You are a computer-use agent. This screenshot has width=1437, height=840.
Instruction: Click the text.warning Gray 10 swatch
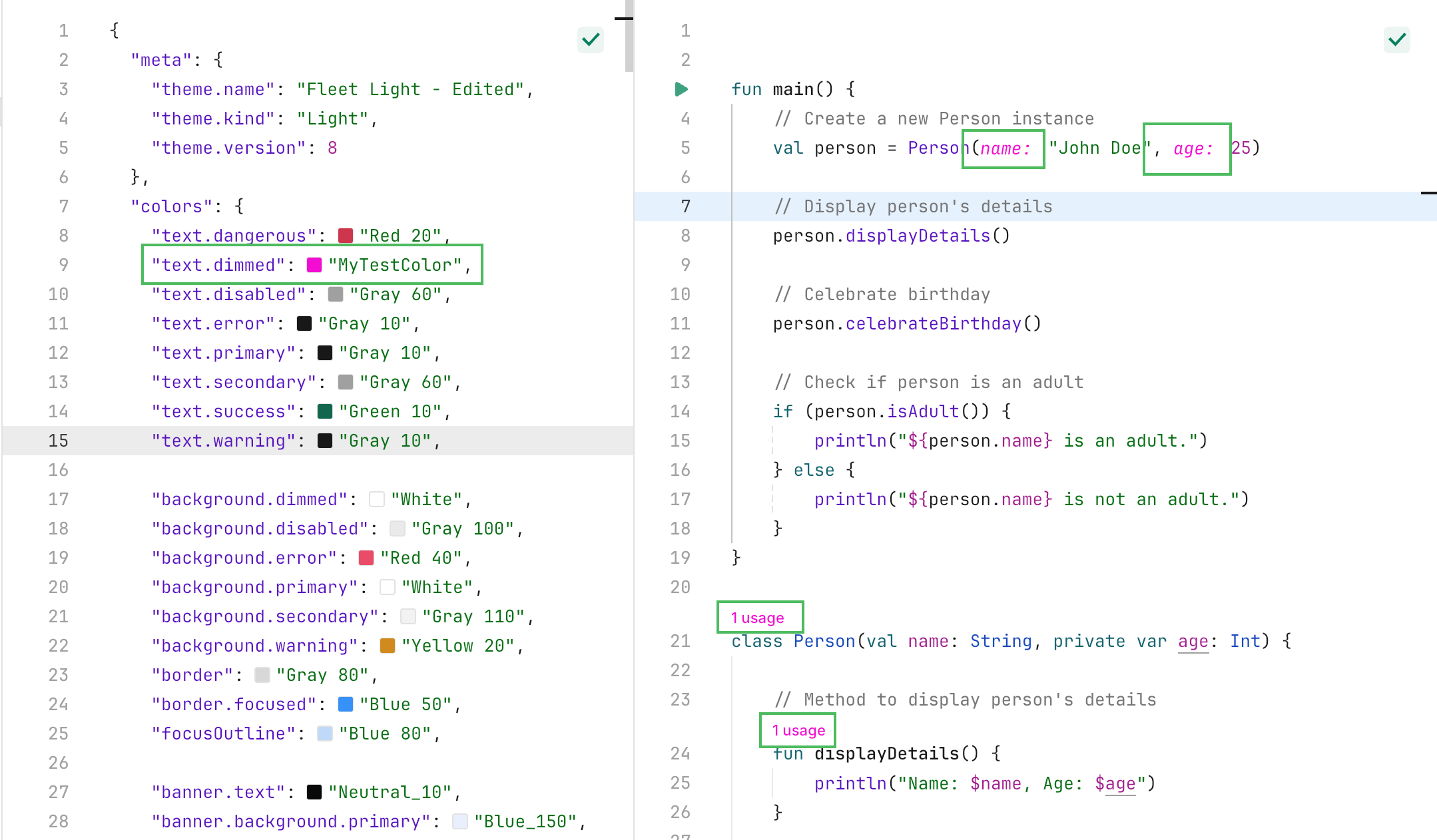(x=325, y=441)
